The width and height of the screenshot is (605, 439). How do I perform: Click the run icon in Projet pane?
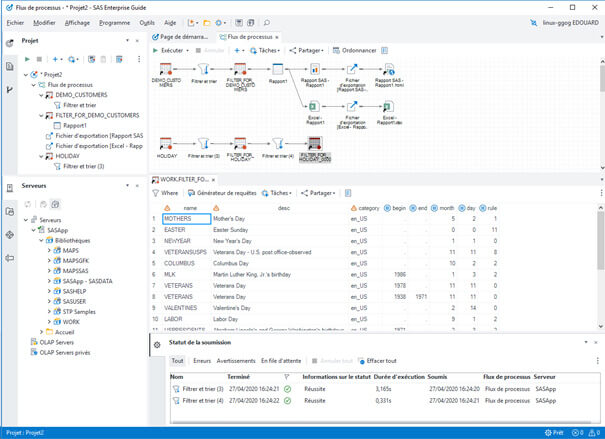[x=27, y=59]
